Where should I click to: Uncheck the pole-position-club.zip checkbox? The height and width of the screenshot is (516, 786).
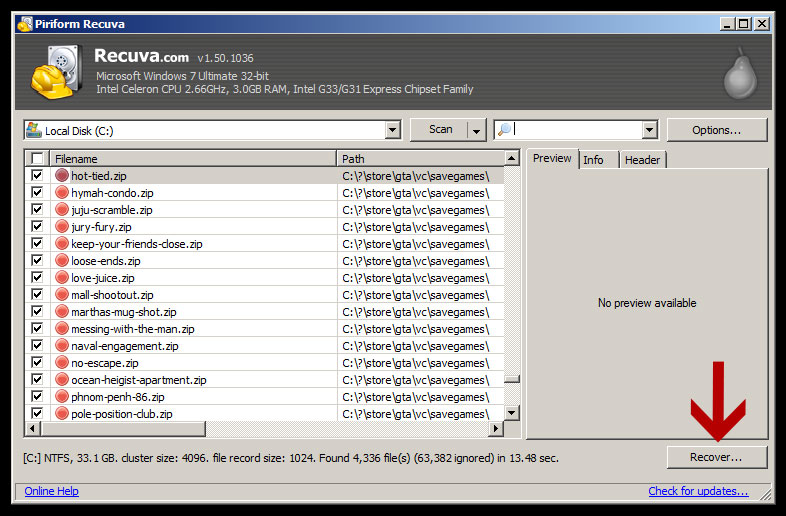(x=37, y=413)
